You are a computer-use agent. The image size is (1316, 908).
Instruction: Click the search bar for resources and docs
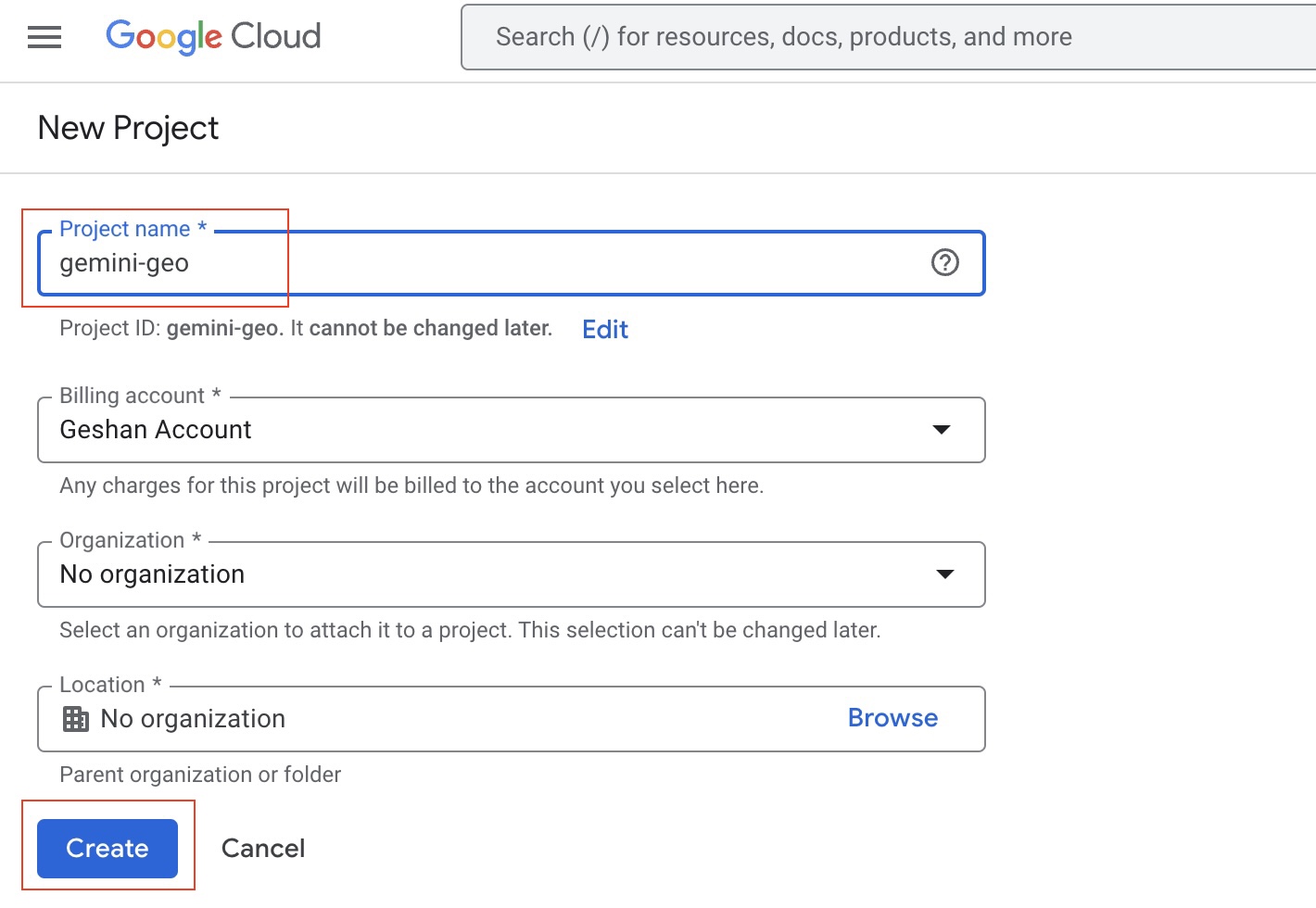783,37
